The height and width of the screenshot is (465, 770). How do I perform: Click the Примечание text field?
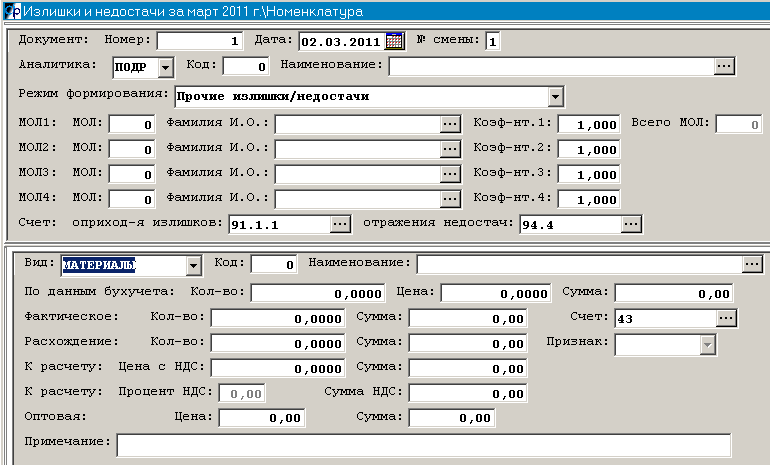tap(423, 445)
